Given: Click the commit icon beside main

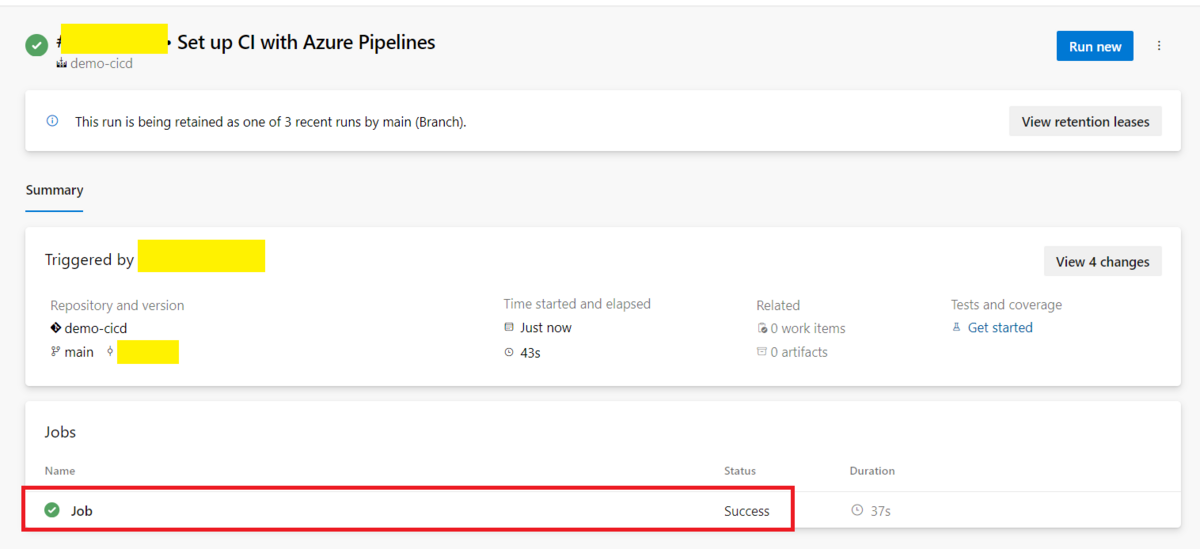Looking at the screenshot, I should (x=109, y=352).
